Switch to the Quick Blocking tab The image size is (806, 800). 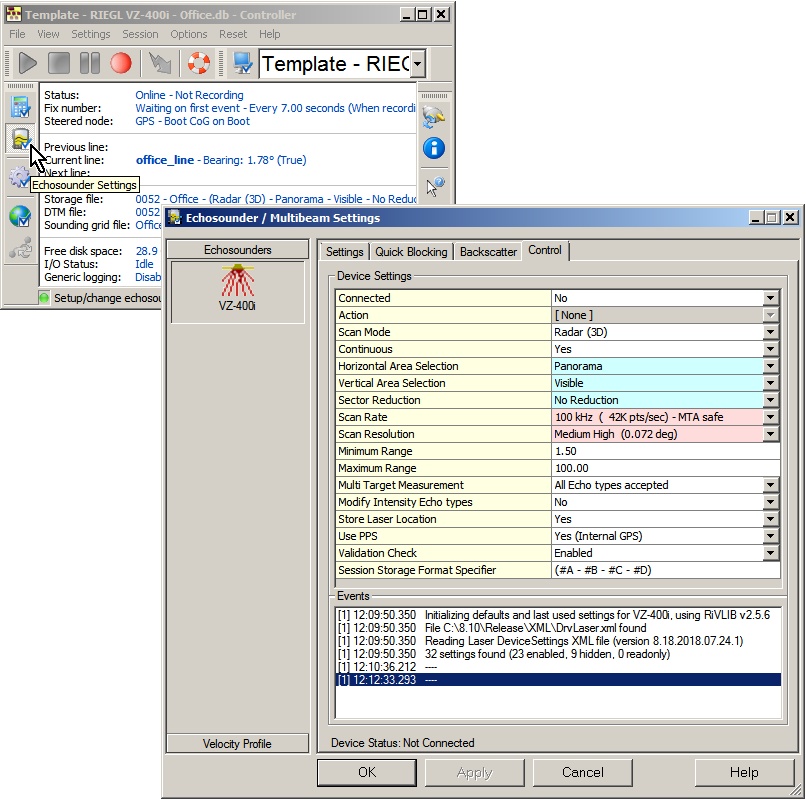click(411, 252)
